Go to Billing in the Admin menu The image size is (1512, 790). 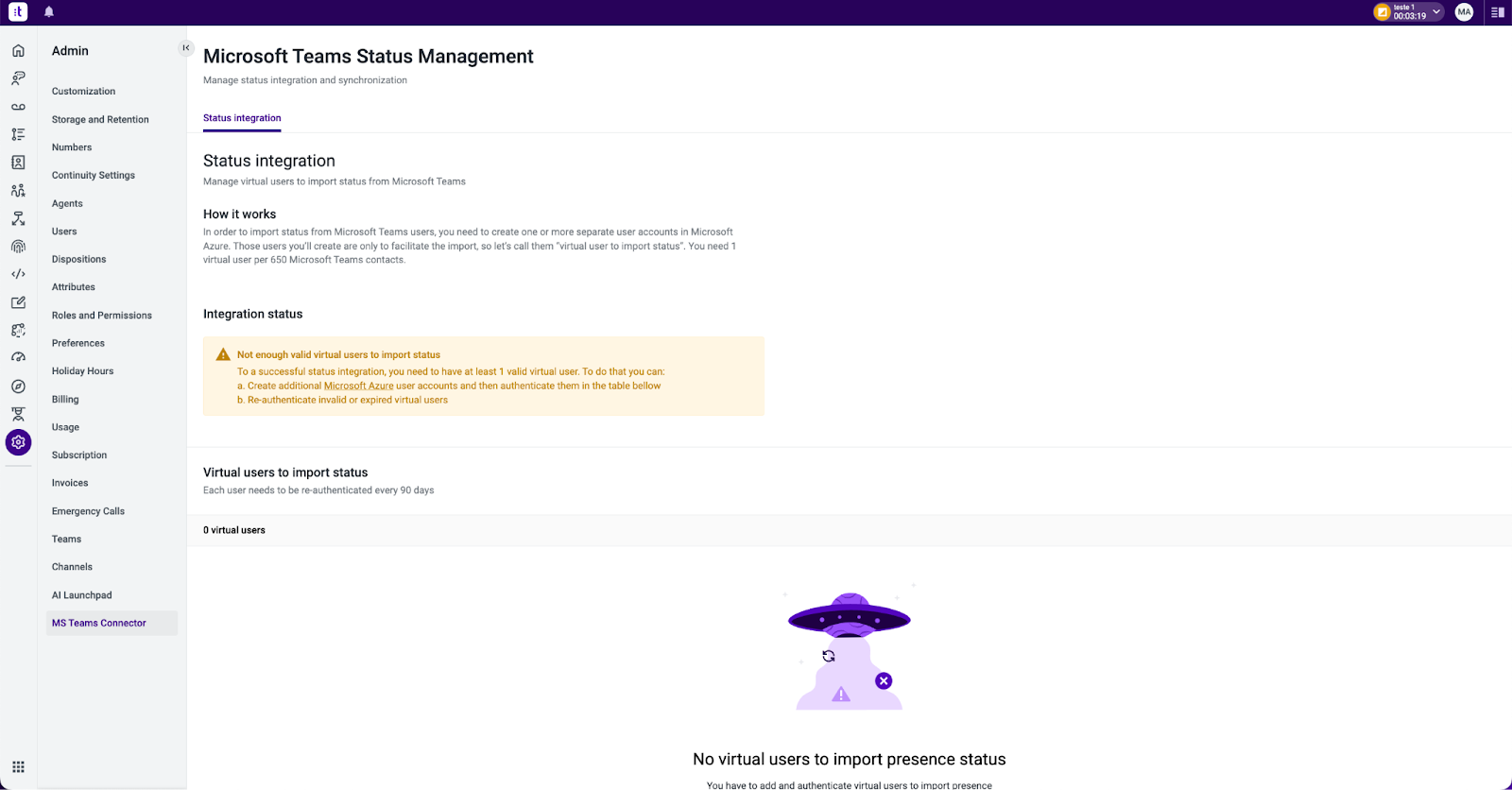tap(65, 399)
